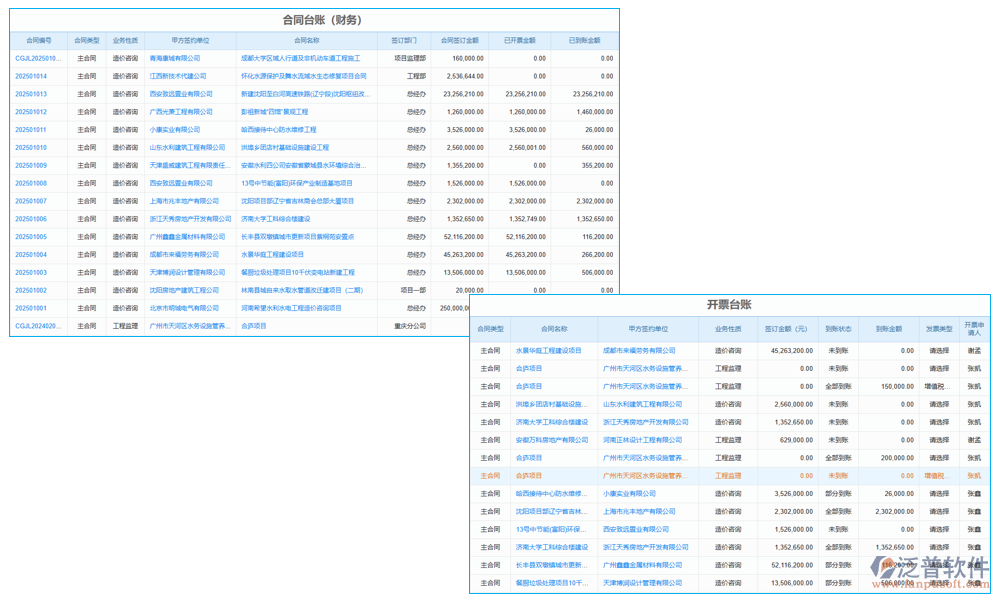Open 安徽万科房地产有限公司 contract in invoice ledger
1000x600 pixels.
552,440
